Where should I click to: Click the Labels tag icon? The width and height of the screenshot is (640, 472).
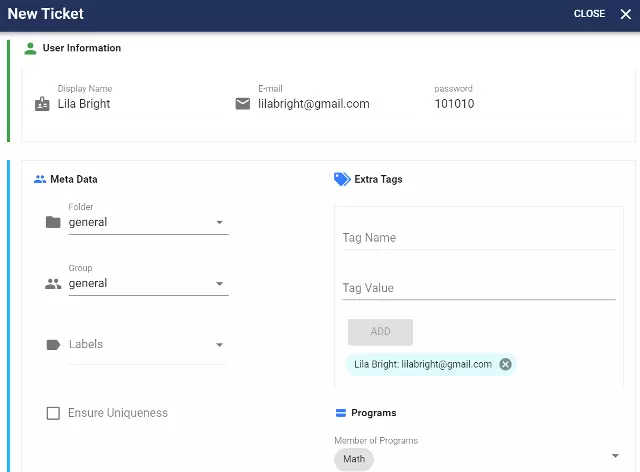click(x=53, y=345)
